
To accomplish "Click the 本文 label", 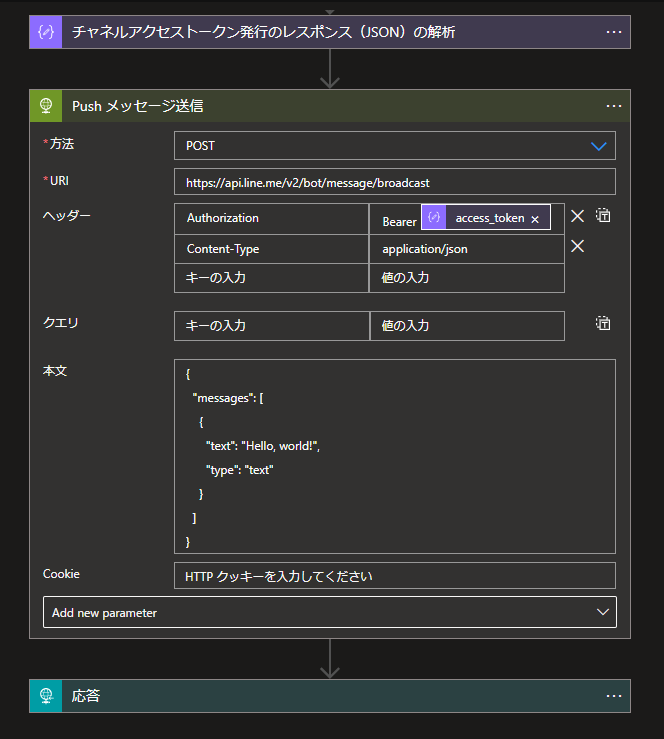I will coord(55,371).
